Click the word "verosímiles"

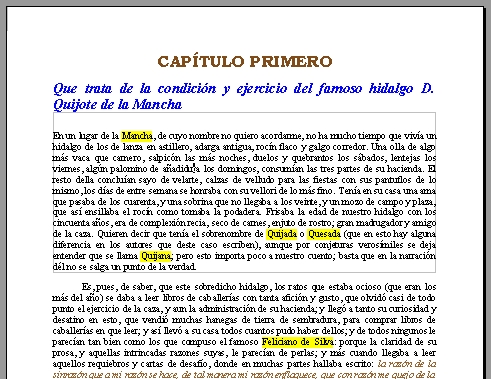tap(381, 245)
